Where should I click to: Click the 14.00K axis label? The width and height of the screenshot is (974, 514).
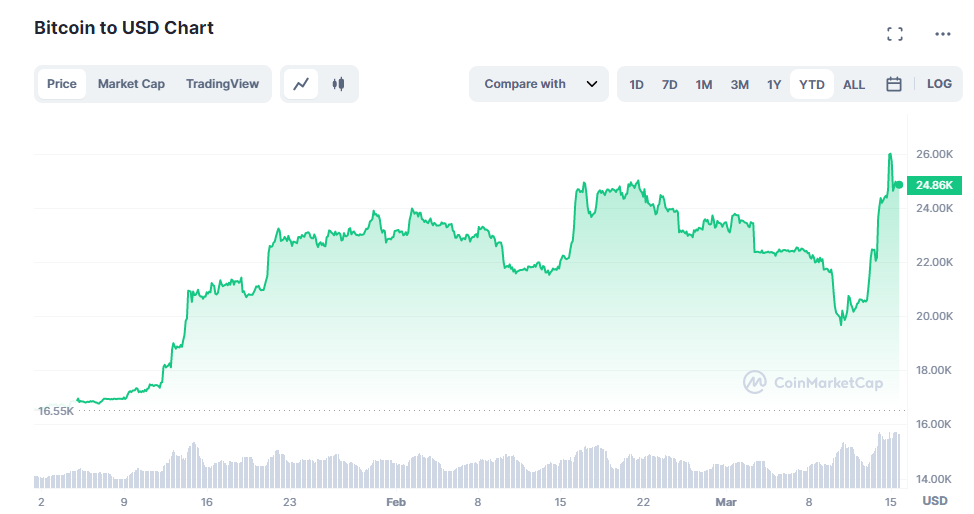[x=934, y=479]
